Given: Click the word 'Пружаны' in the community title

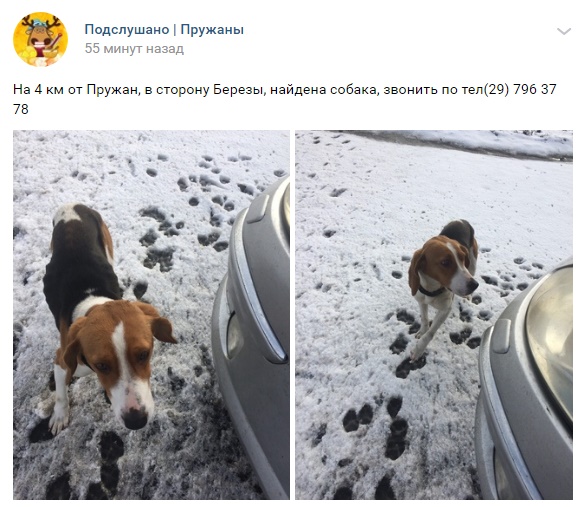Looking at the screenshot, I should 212,29.
